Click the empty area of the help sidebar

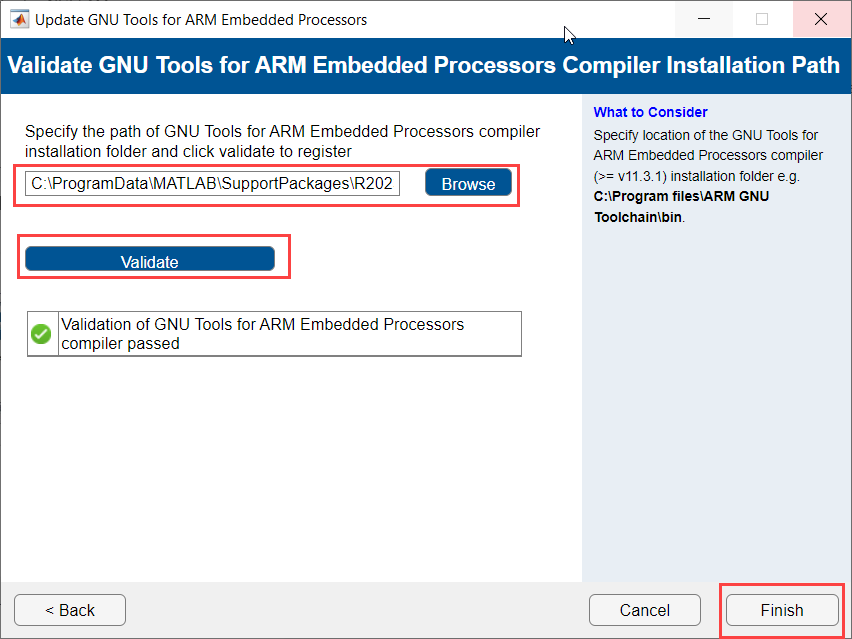pyautogui.click(x=715, y=400)
